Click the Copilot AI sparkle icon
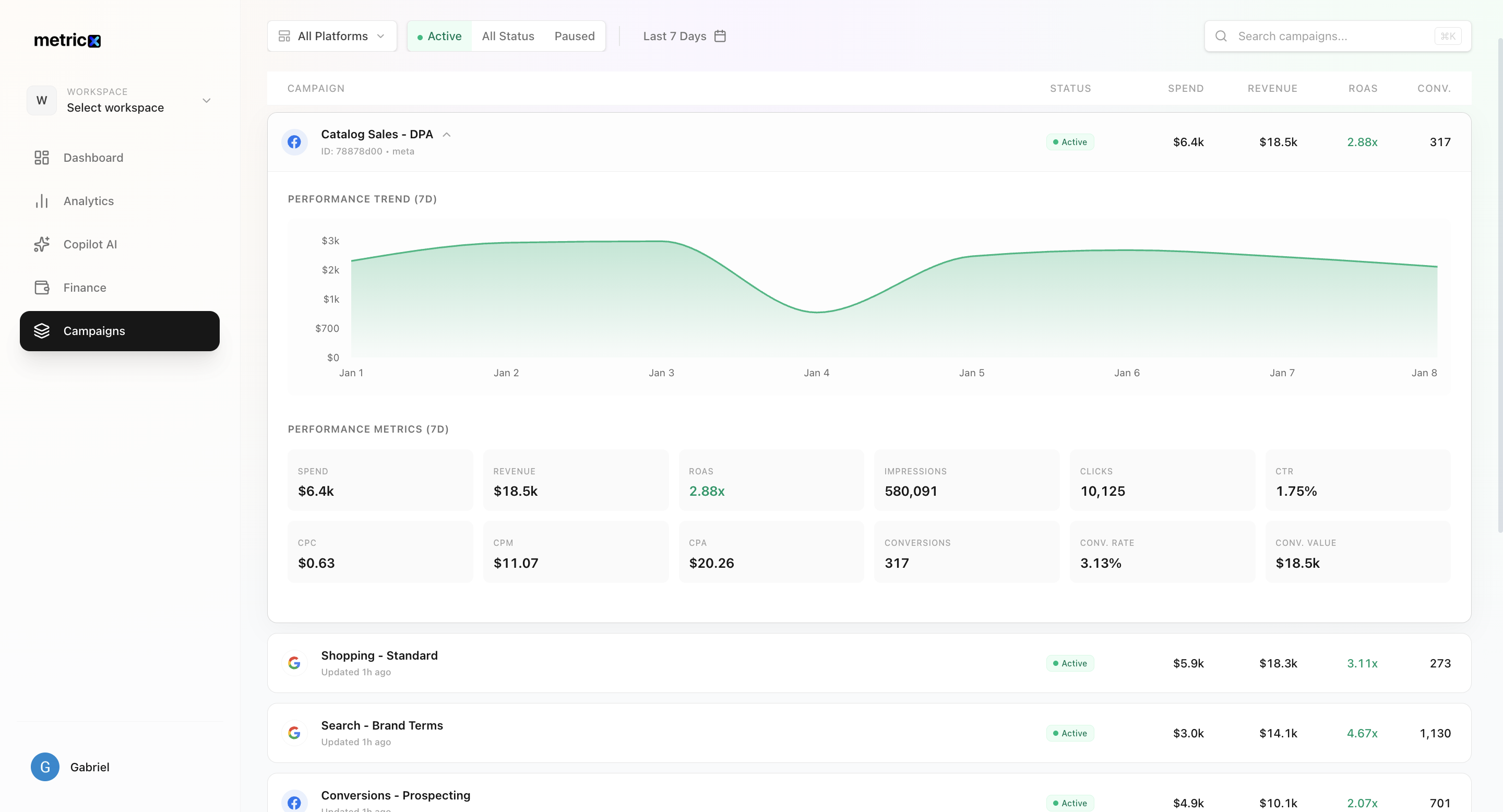The width and height of the screenshot is (1503, 812). pyautogui.click(x=41, y=244)
